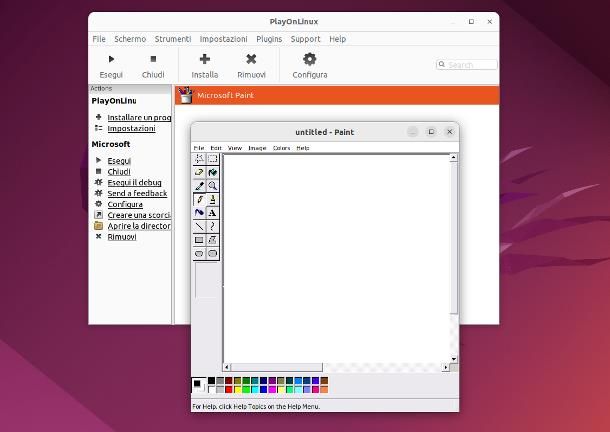The image size is (610, 432).
Task: Choose the Rounded Rectangle tool
Action: pyautogui.click(x=212, y=253)
